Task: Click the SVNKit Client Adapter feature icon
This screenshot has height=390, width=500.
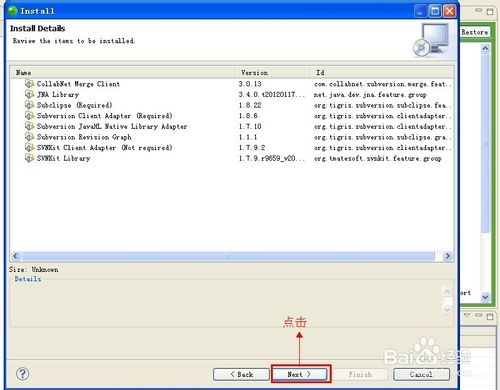Action: [29, 147]
